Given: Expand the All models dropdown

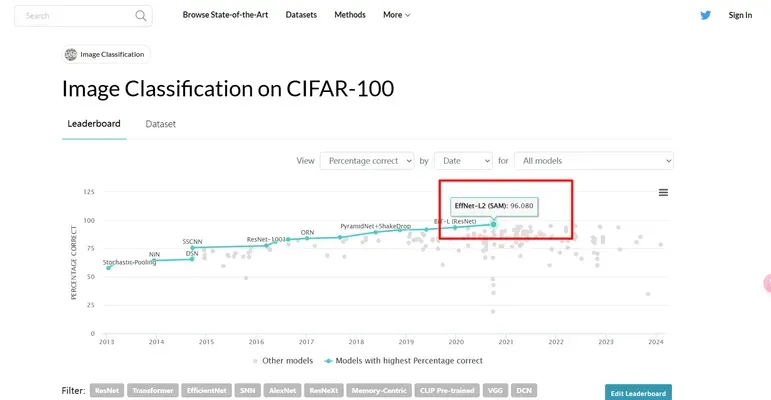Looking at the screenshot, I should coord(593,161).
